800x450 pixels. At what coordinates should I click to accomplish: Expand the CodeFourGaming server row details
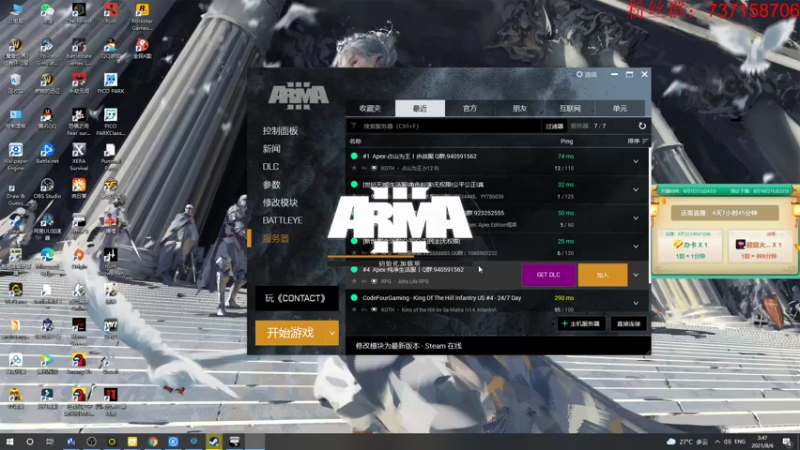click(x=636, y=303)
